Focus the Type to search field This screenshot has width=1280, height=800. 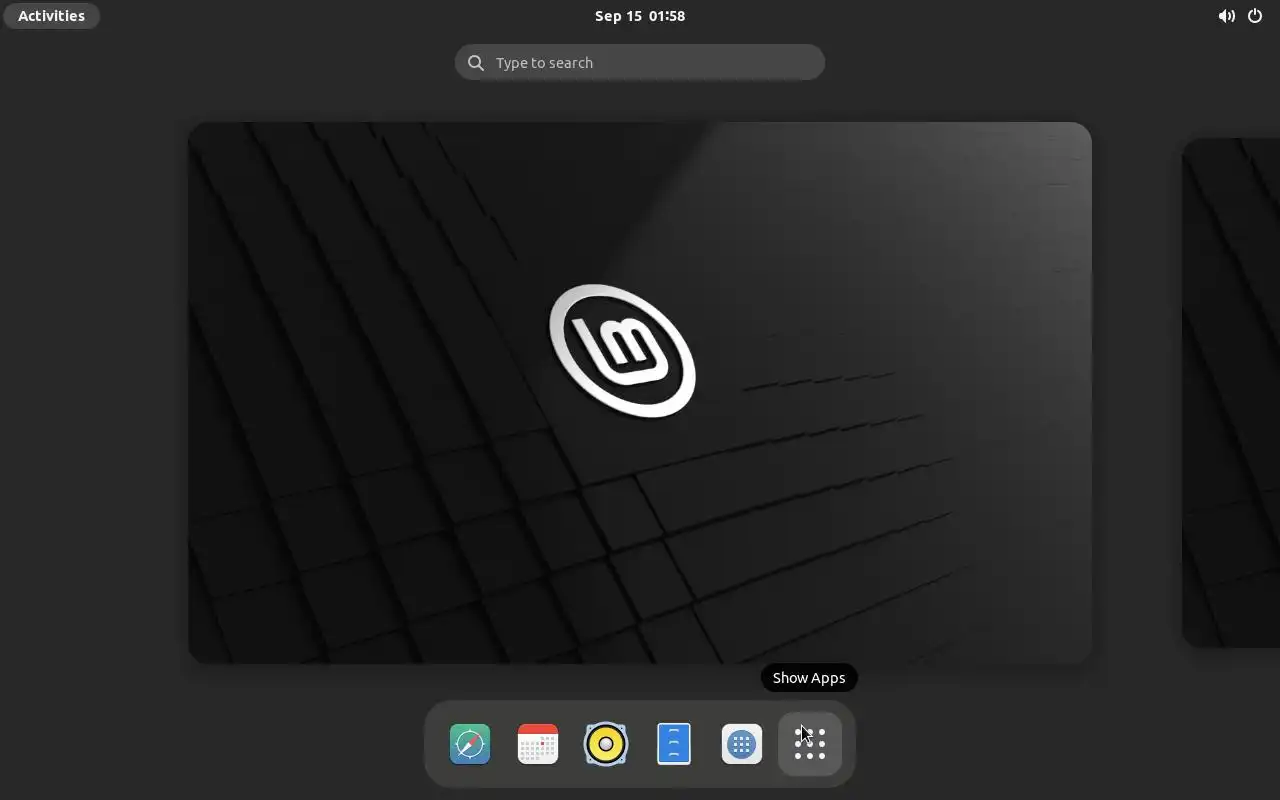(x=640, y=62)
